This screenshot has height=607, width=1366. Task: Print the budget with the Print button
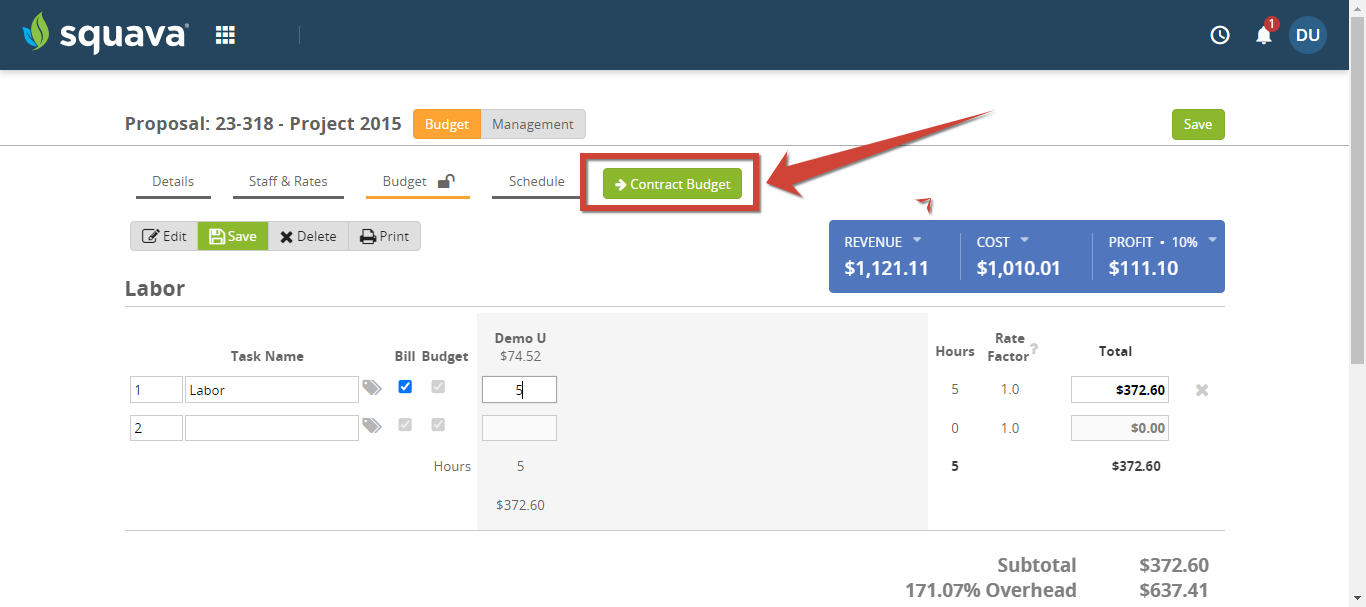tap(384, 236)
